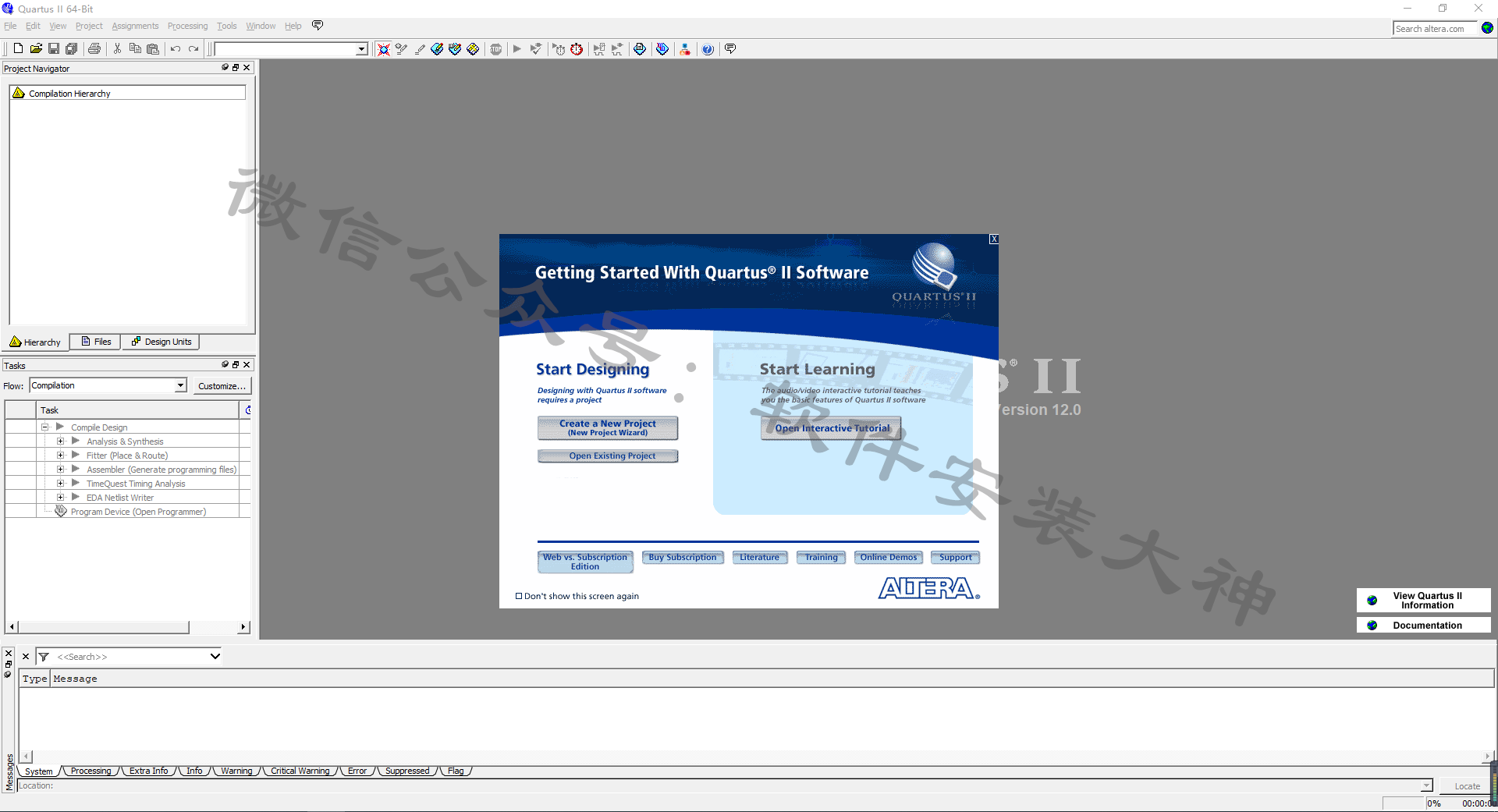
Task: Click Create a New Project button
Action: click(608, 427)
